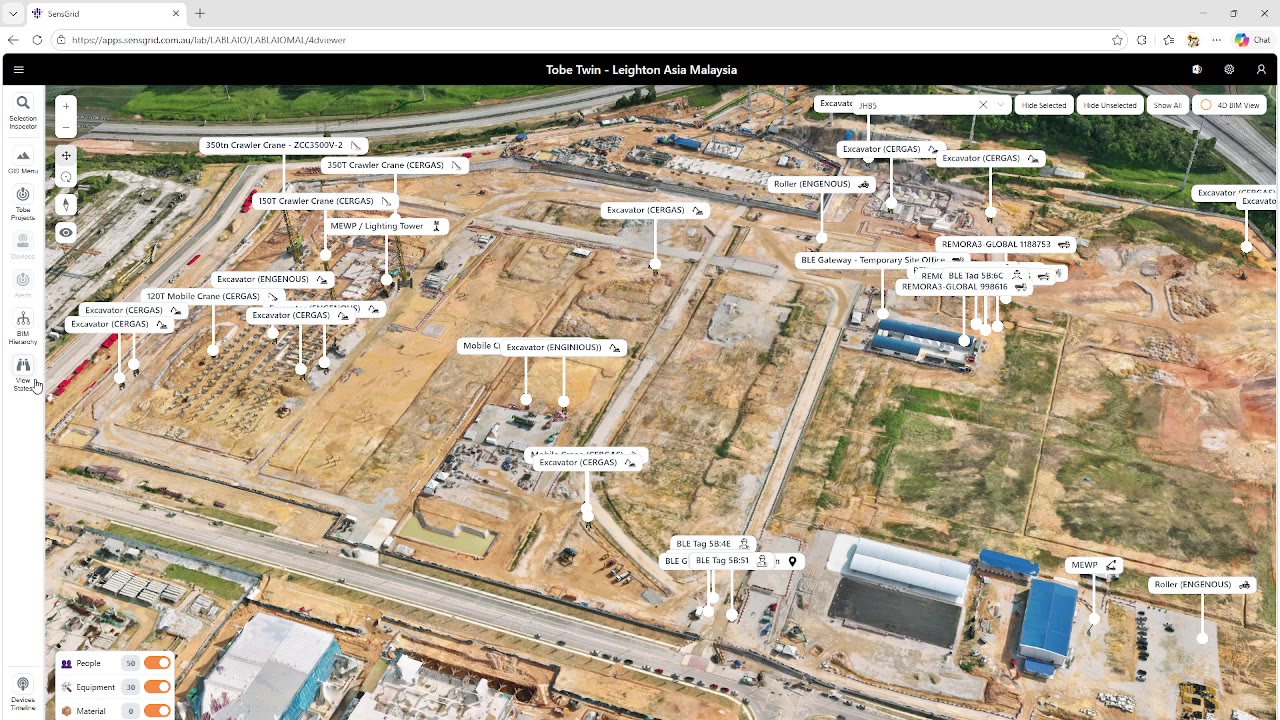1280x720 pixels.
Task: Enable the 4D BIM View option
Action: click(x=1231, y=105)
